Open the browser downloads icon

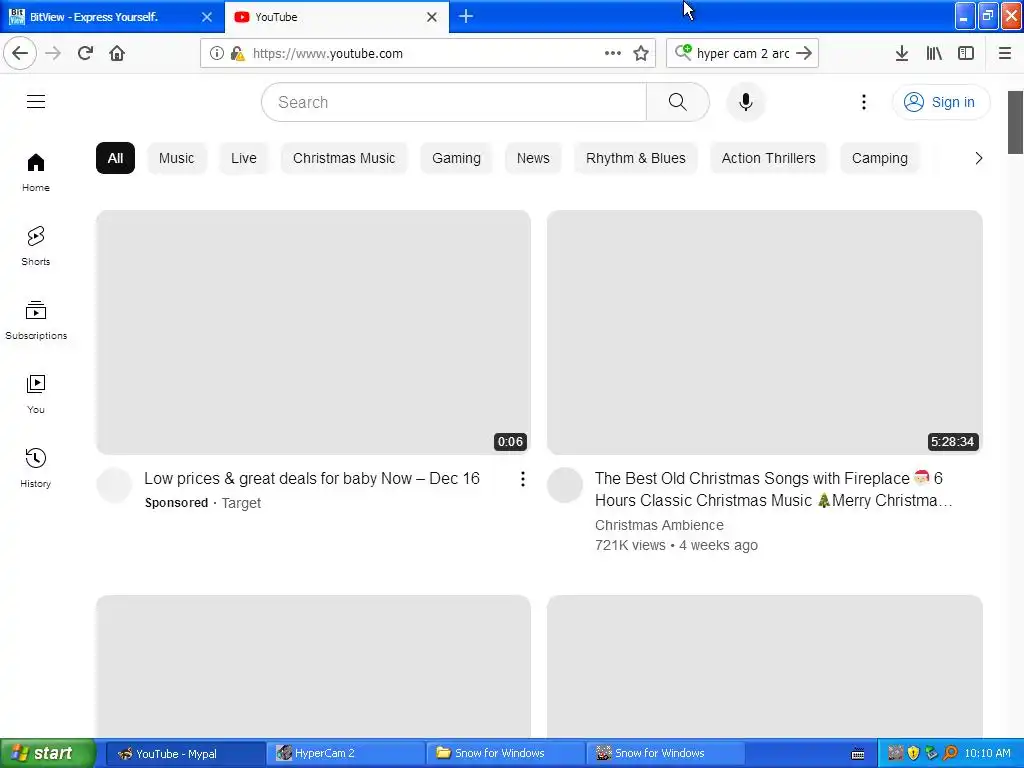(902, 53)
